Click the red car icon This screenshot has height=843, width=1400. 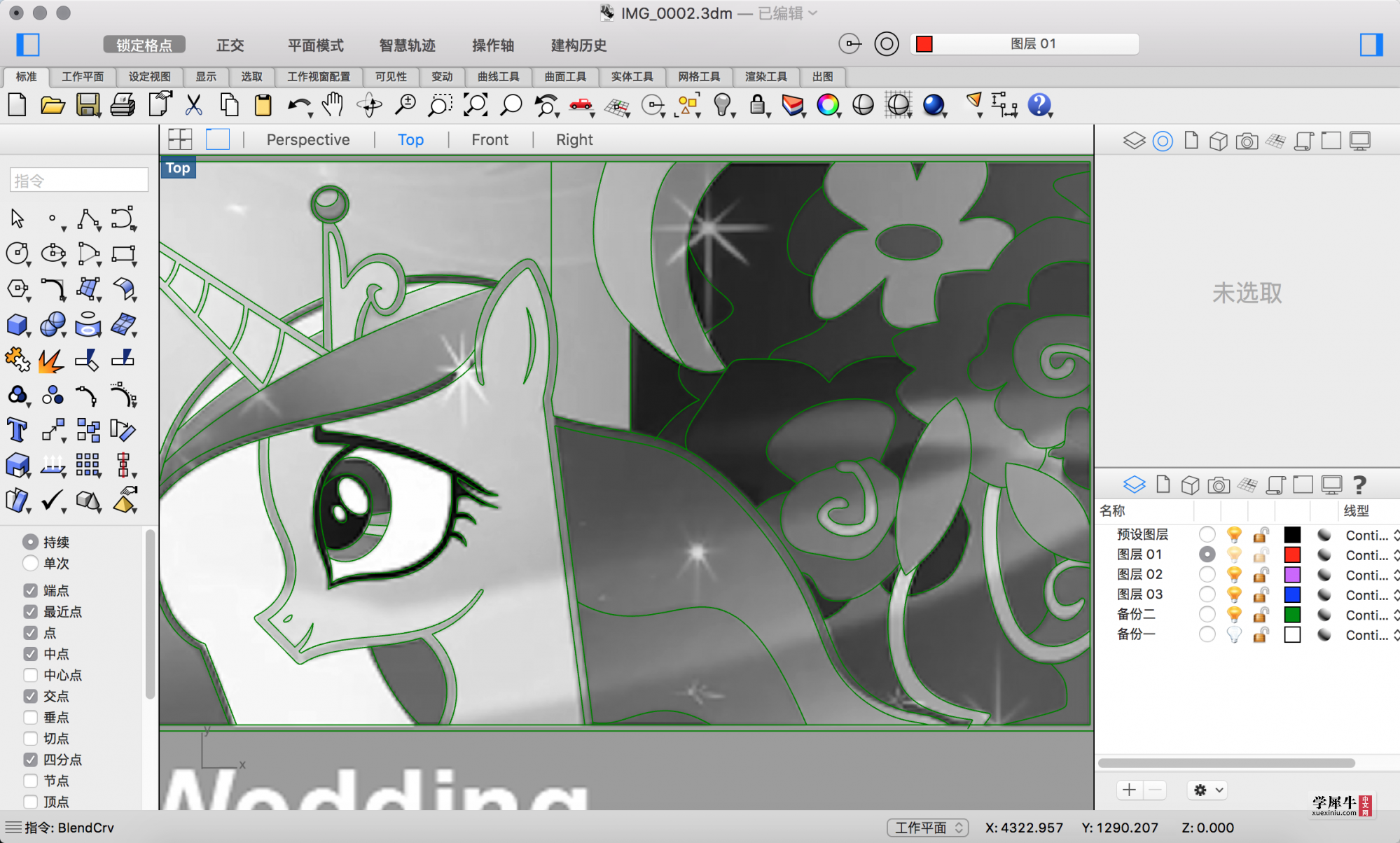581,105
